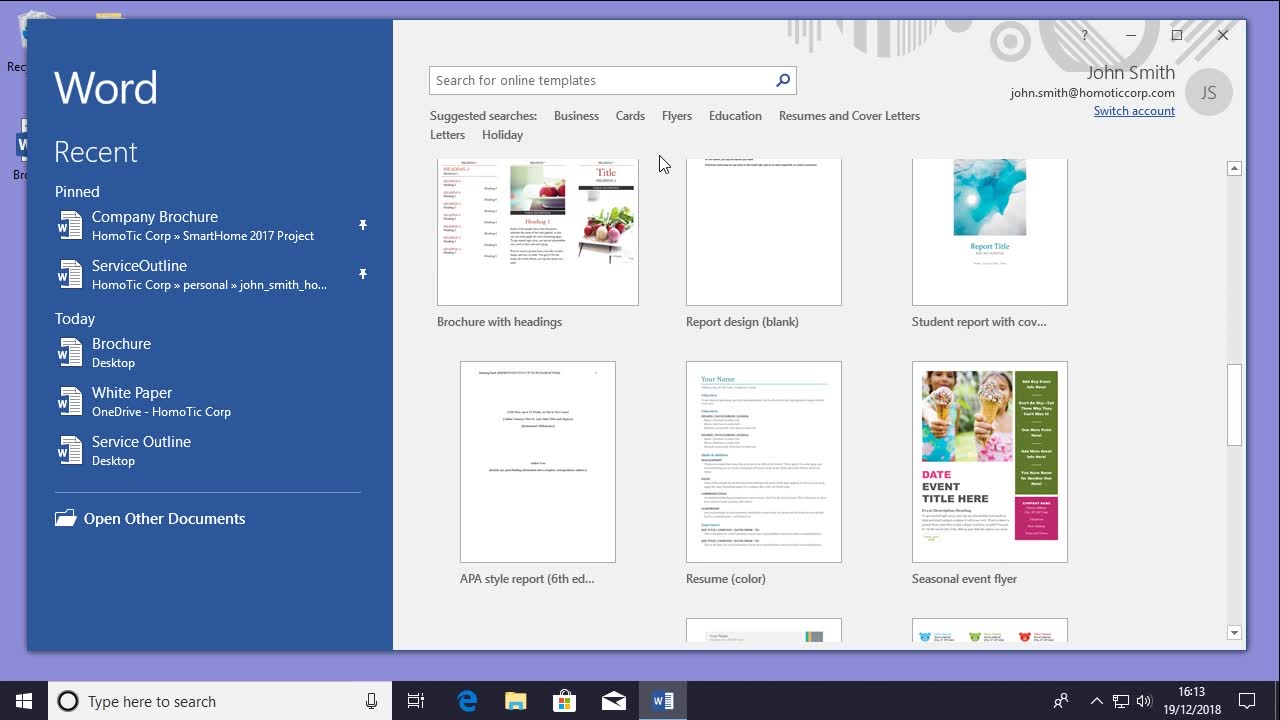Click the Word icon on the taskbar
The width and height of the screenshot is (1280, 720).
663,701
